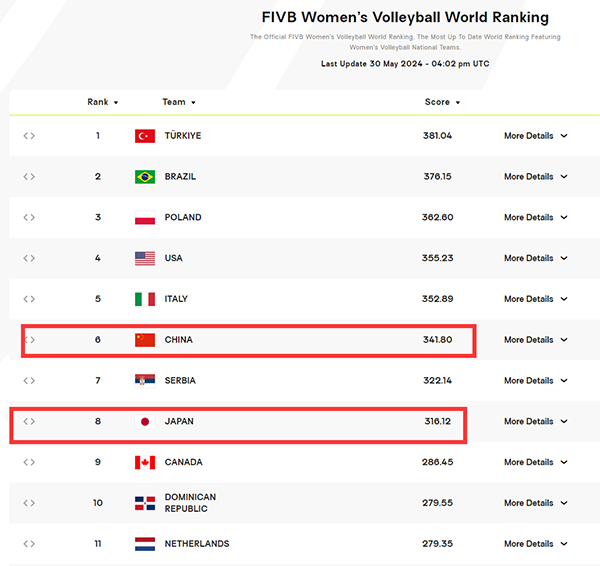This screenshot has height=566, width=600.
Task: Select the Japan score 316.12
Action: click(437, 421)
